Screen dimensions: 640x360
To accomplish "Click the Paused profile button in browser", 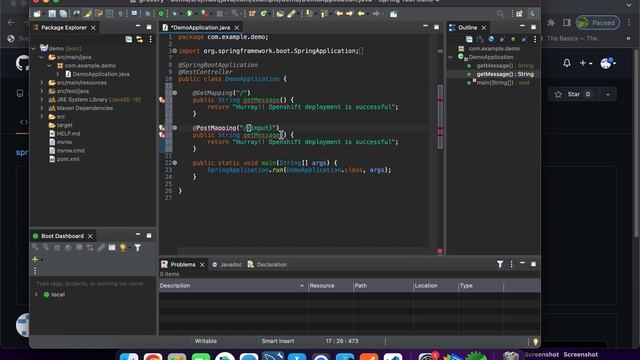I will click(598, 22).
